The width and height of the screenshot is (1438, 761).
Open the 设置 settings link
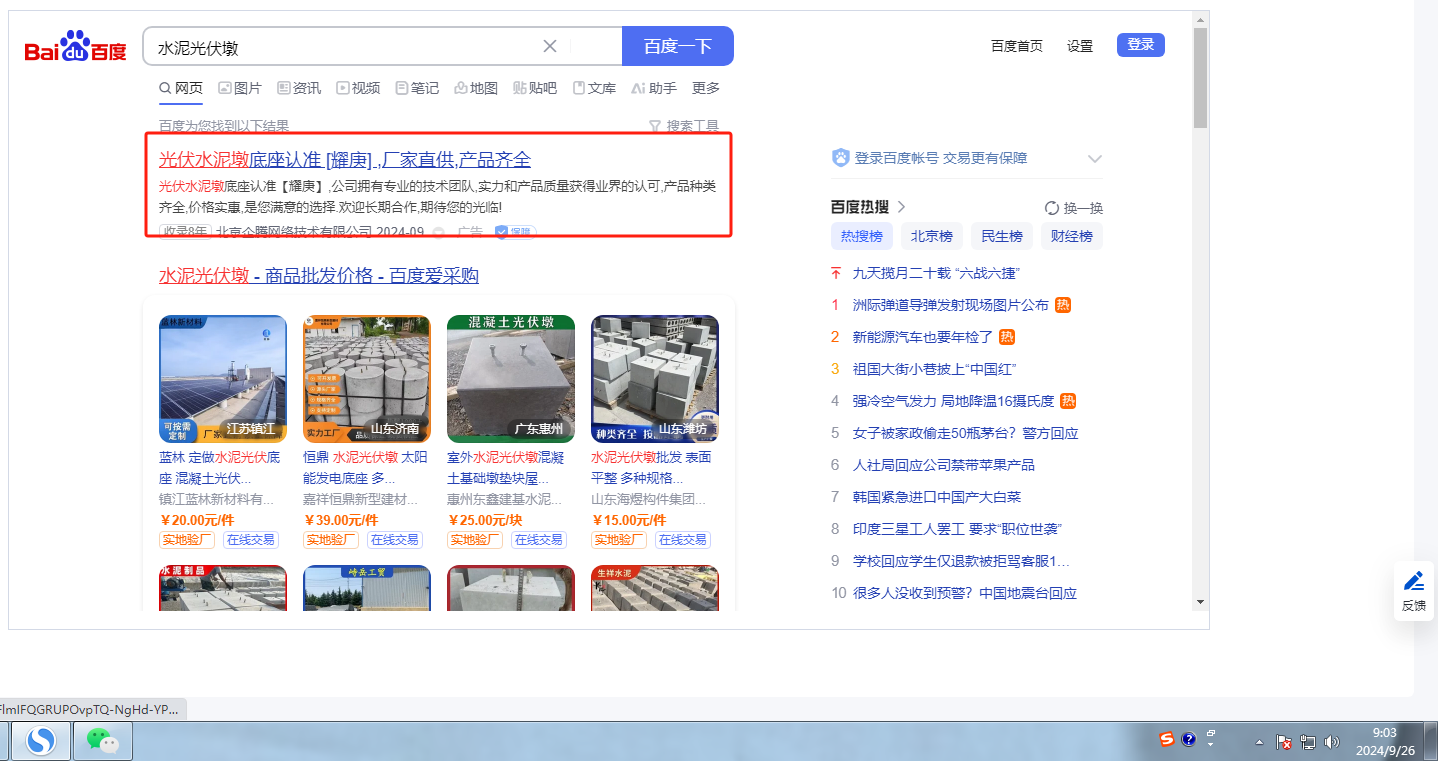(1080, 46)
